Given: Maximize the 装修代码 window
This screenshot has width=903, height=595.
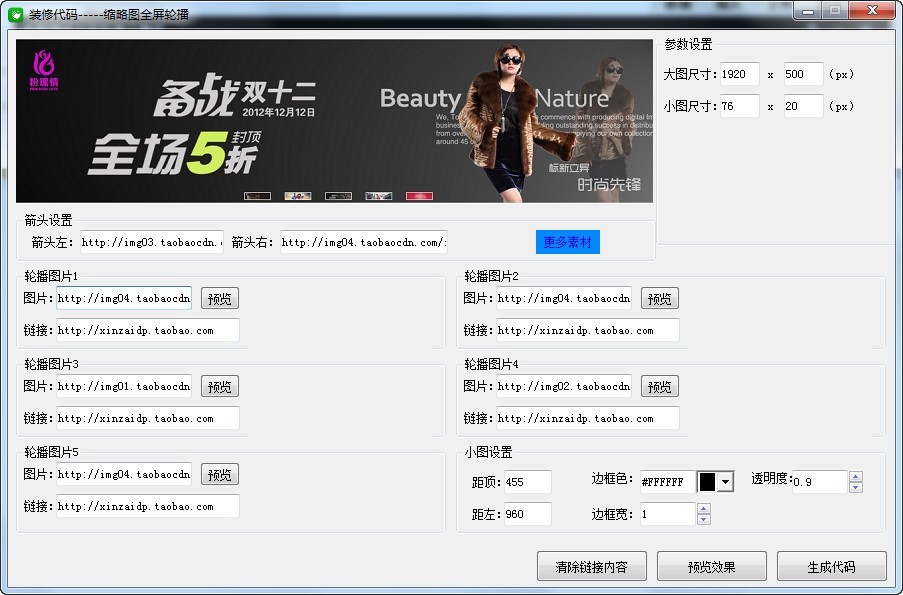Looking at the screenshot, I should [834, 10].
